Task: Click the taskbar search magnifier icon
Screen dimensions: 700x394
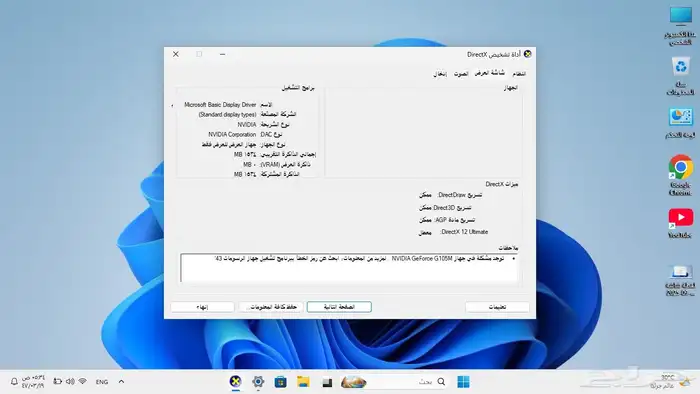Action: 441,382
